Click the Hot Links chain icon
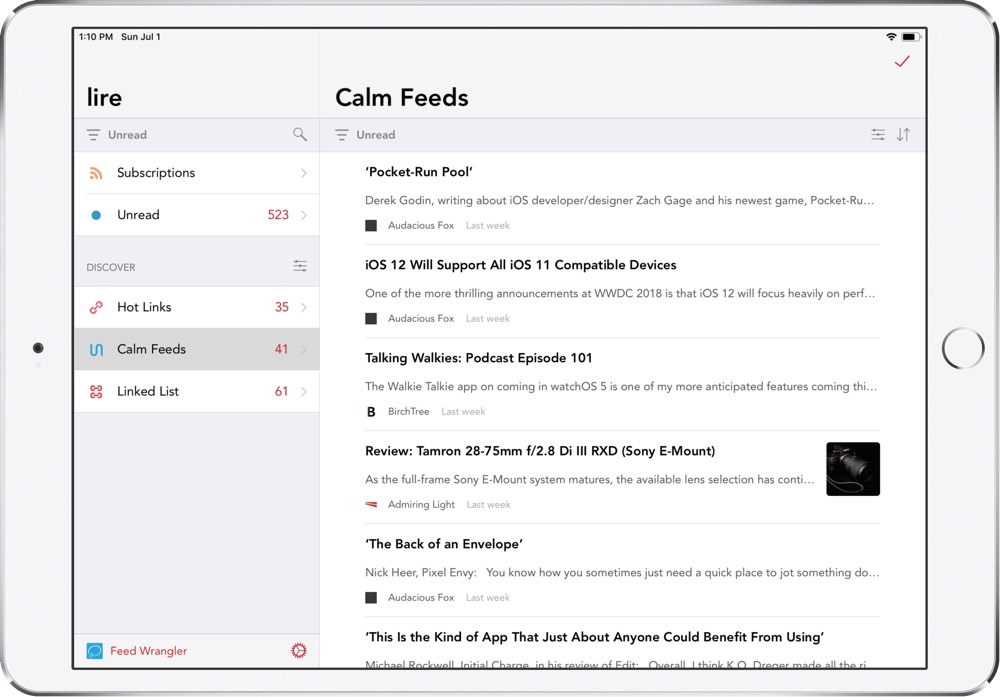Image resolution: width=1000 pixels, height=697 pixels. click(96, 307)
